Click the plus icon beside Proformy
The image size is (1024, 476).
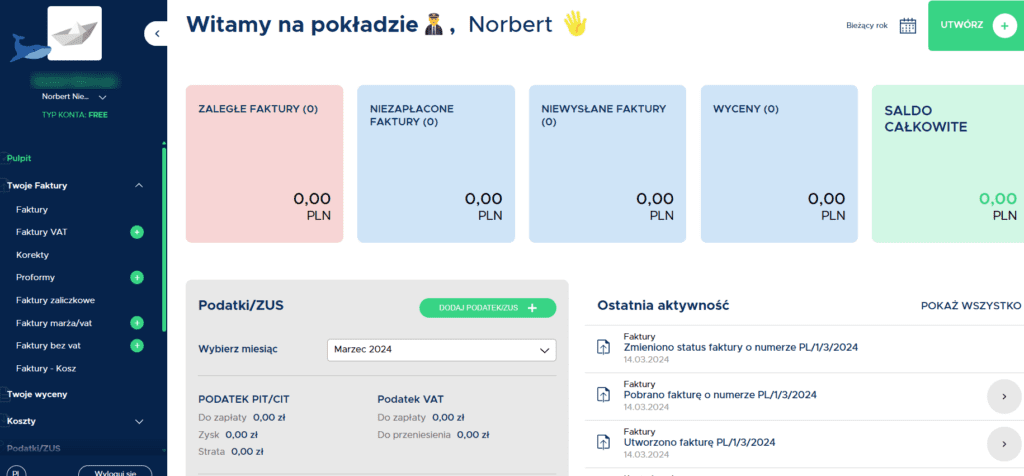[x=137, y=277]
